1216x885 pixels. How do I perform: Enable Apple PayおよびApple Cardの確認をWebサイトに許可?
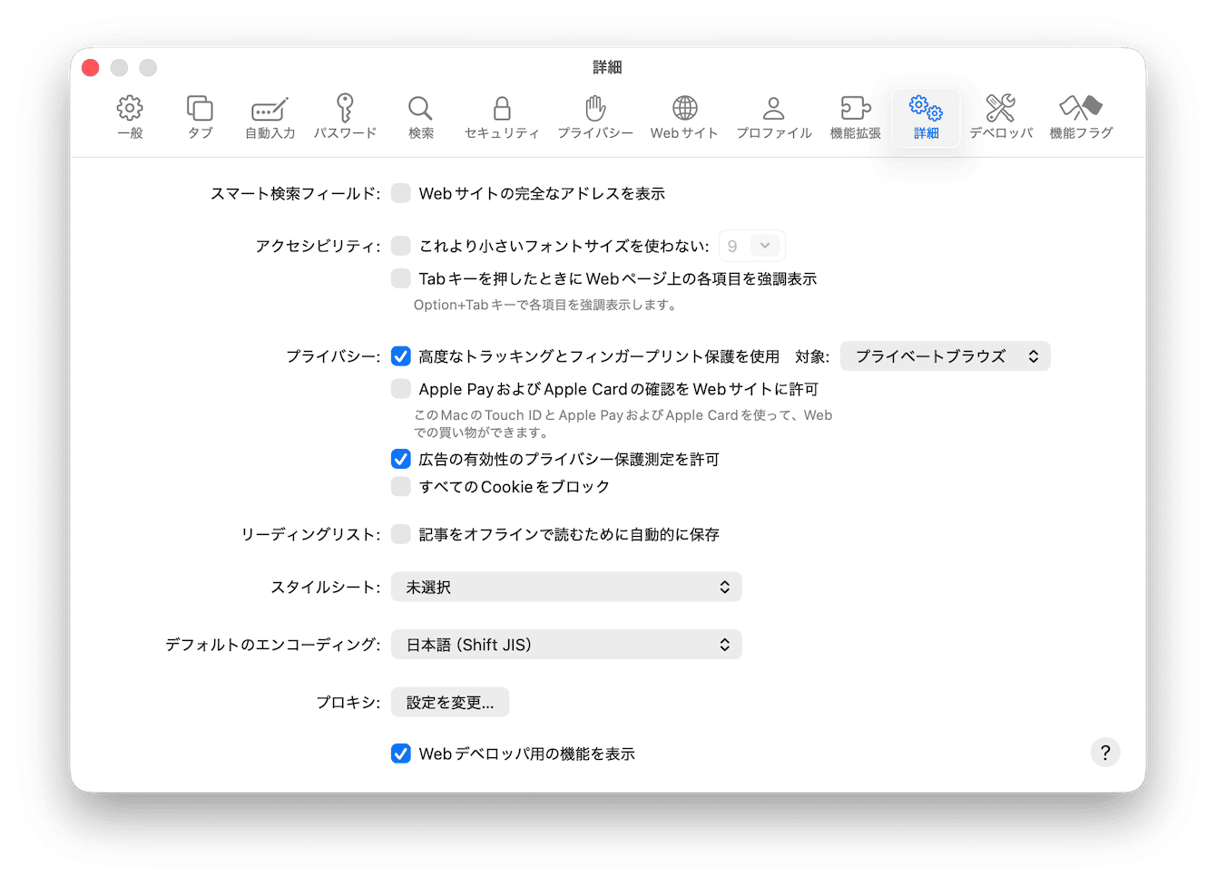[401, 389]
